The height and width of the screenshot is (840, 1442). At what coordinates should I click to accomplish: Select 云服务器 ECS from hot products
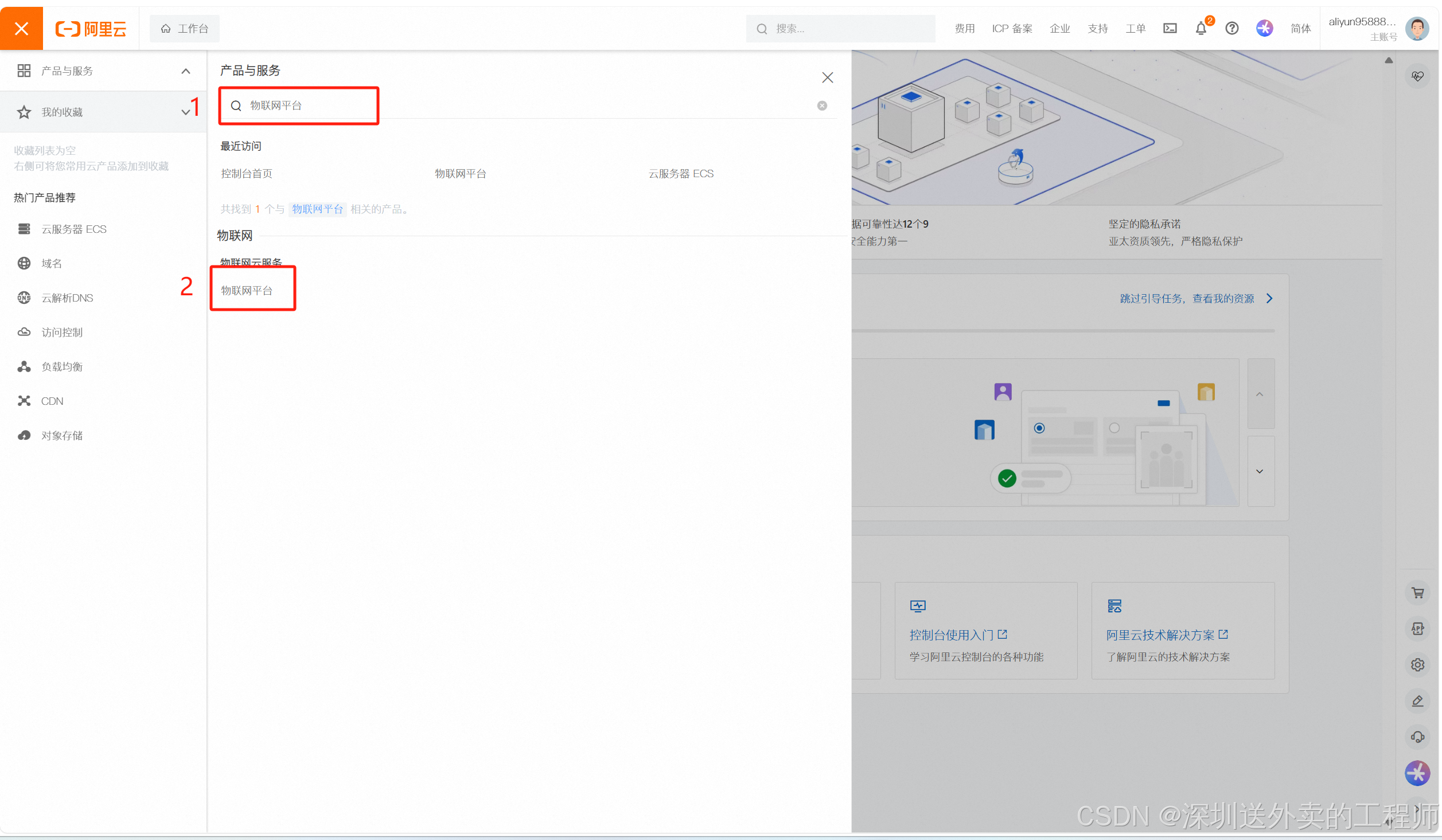[73, 229]
